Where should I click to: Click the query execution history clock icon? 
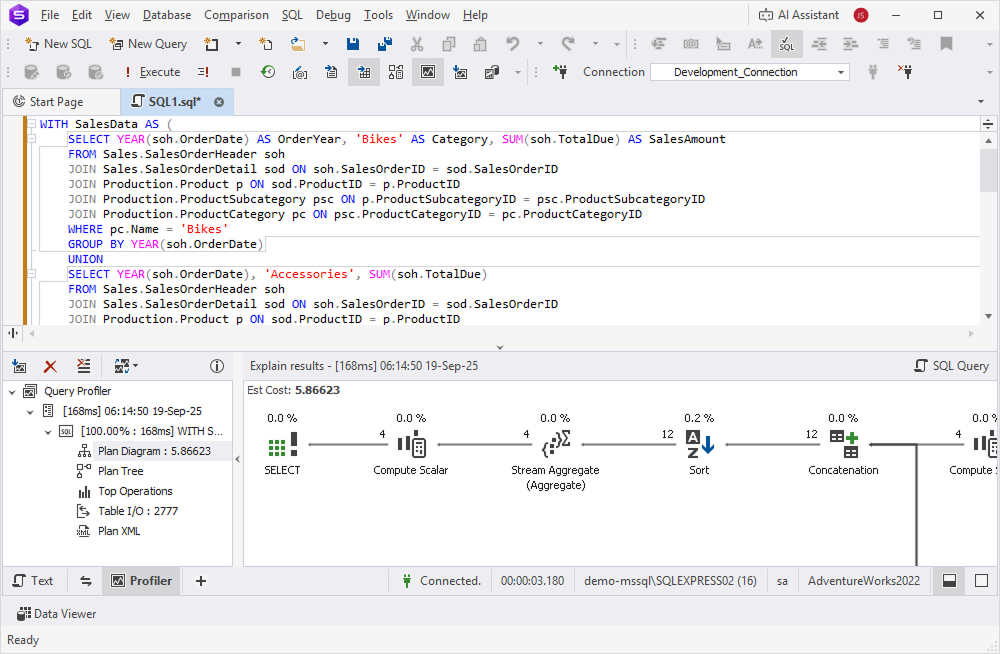pos(266,71)
